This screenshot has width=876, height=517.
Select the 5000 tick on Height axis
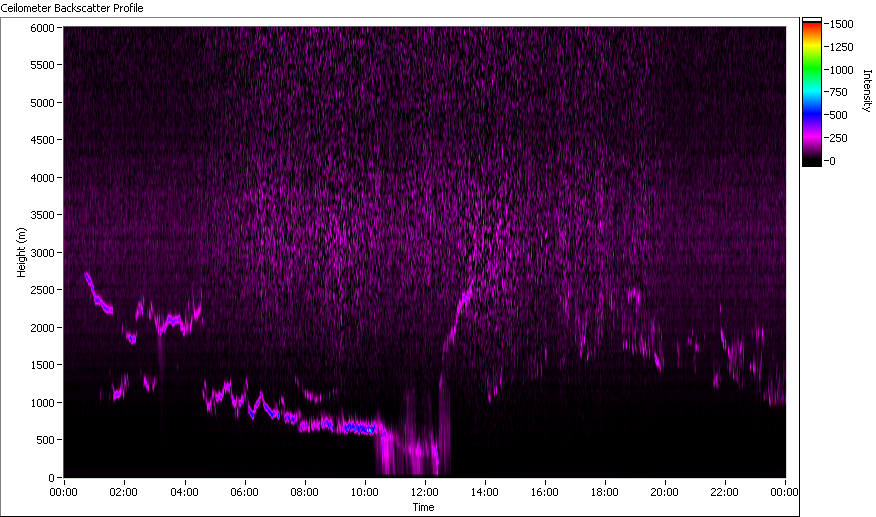click(42, 103)
